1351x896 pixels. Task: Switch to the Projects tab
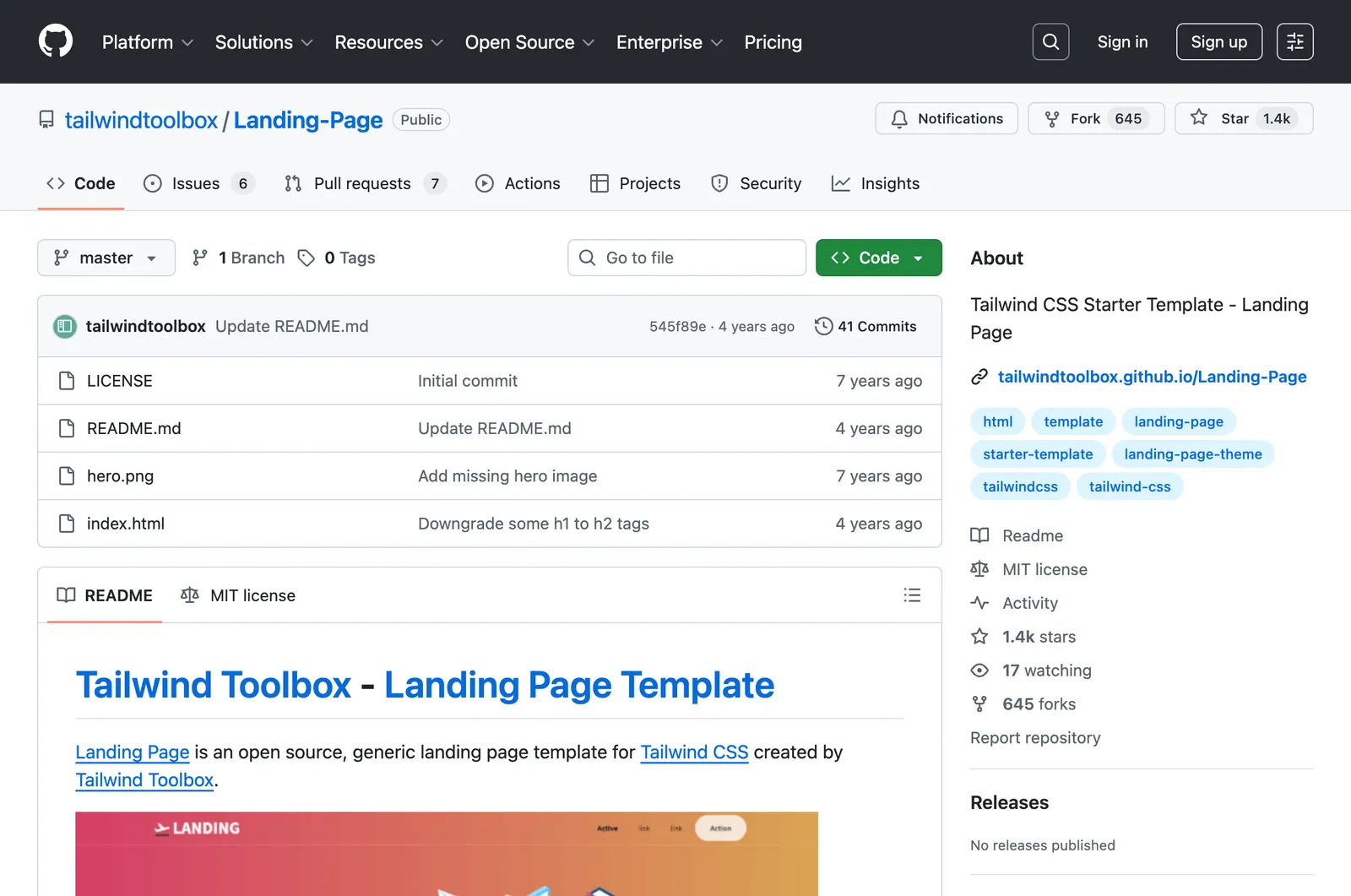635,183
